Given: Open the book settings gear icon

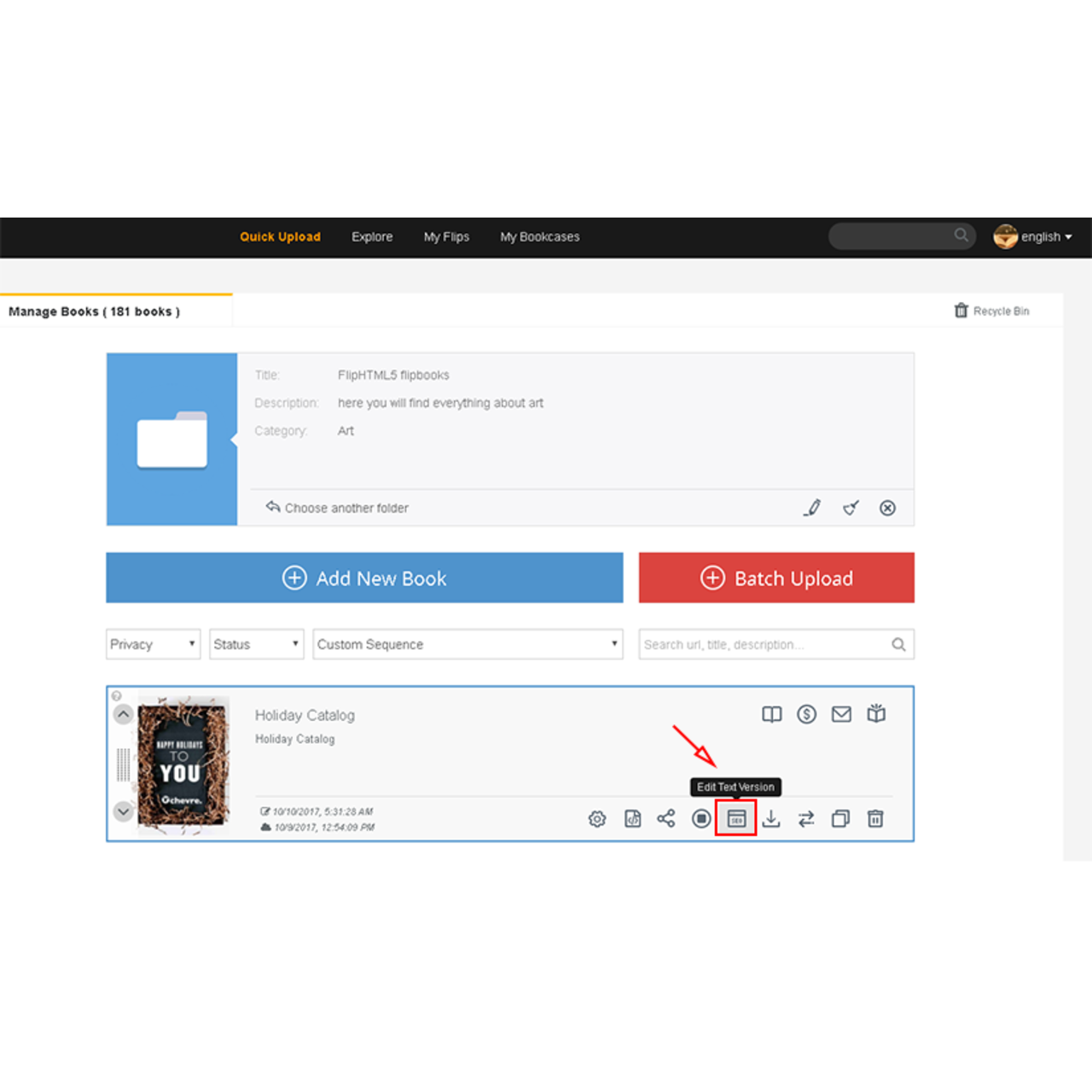Looking at the screenshot, I should [597, 819].
